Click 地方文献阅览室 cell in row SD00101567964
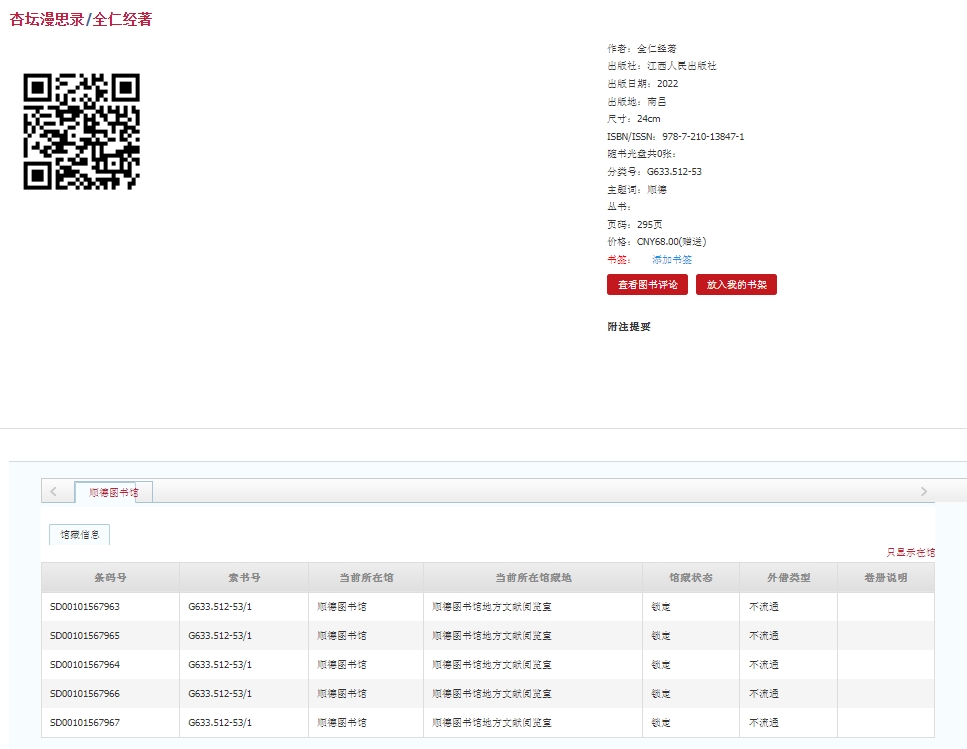This screenshot has width=967, height=749. coord(492,665)
